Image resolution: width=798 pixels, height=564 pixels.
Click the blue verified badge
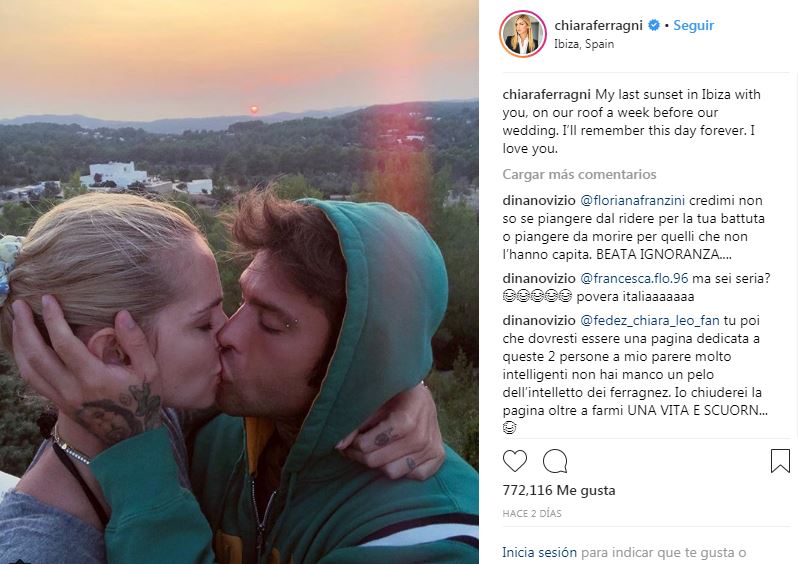[653, 25]
